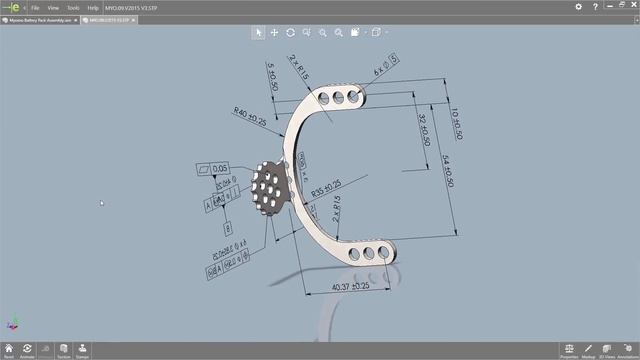Click the greyed-out bottom toolbar tool
Viewport: 640px width, 360px height.
point(45,351)
